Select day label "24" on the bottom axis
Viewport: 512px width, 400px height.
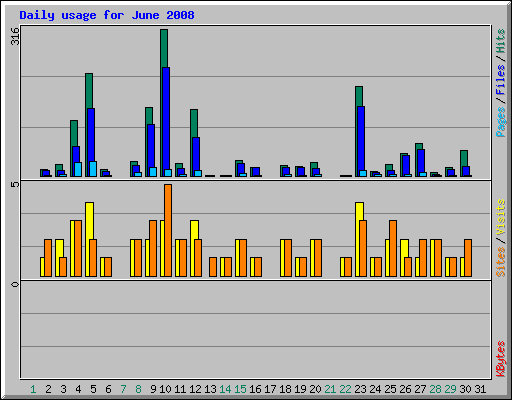pyautogui.click(x=375, y=389)
